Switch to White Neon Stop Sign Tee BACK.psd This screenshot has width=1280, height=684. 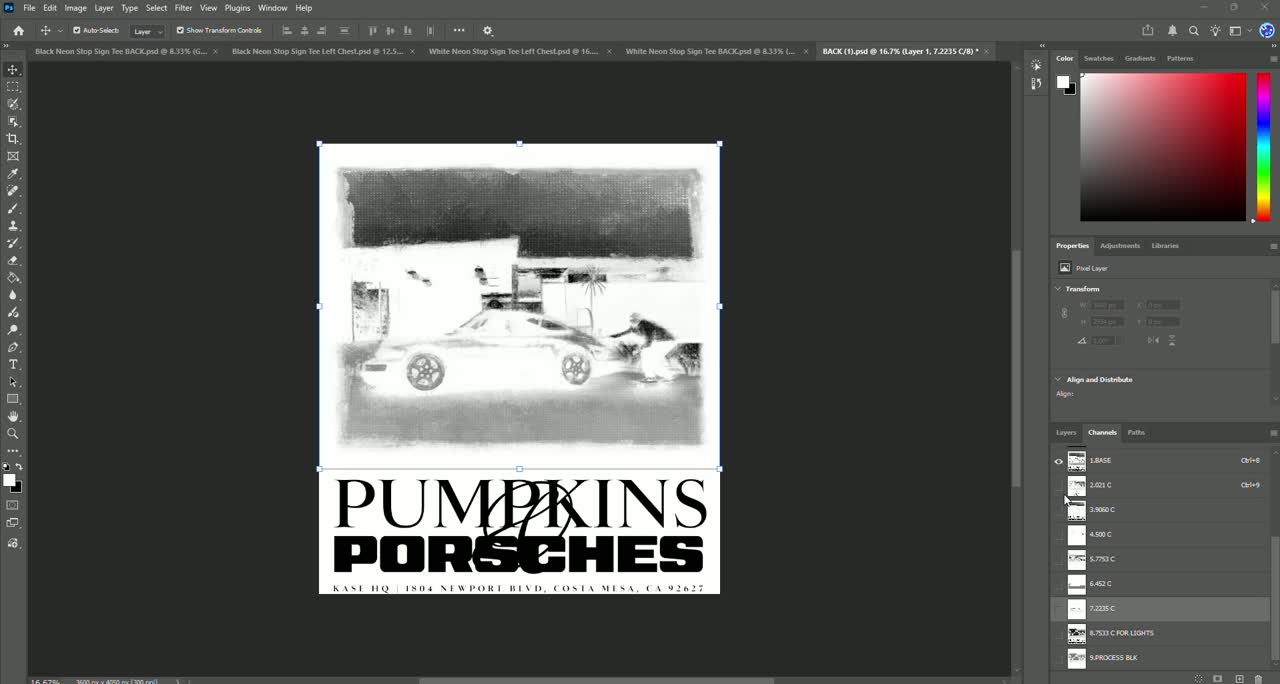coord(710,51)
